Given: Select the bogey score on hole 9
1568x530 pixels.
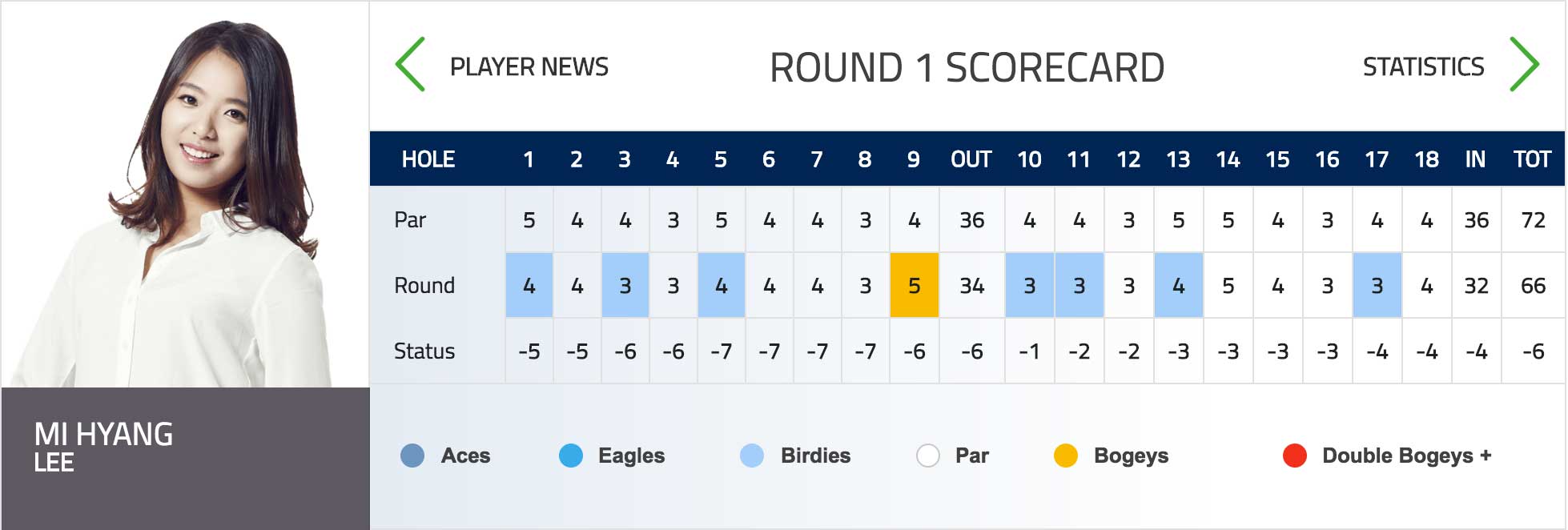Looking at the screenshot, I should tap(914, 286).
